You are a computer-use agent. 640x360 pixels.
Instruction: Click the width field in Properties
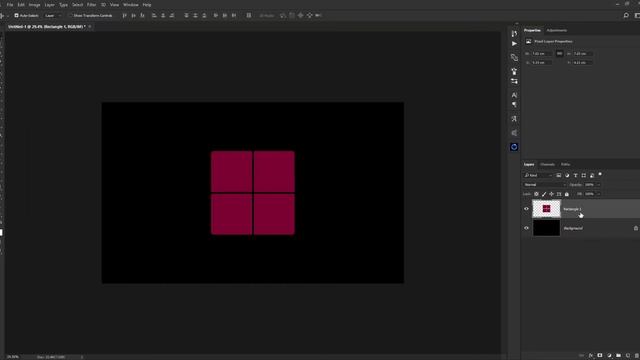542,53
